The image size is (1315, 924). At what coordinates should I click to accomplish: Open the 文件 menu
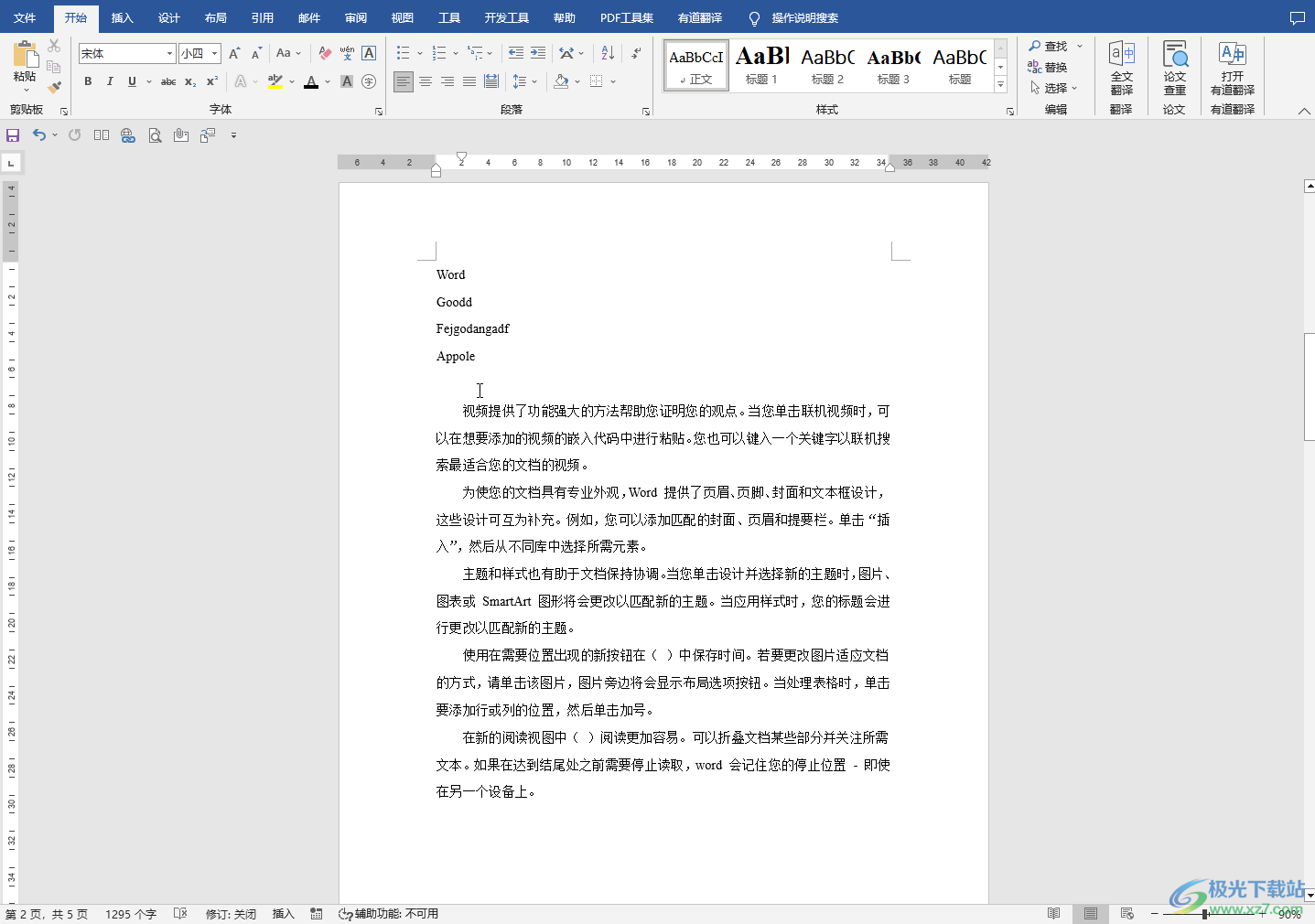pyautogui.click(x=25, y=17)
